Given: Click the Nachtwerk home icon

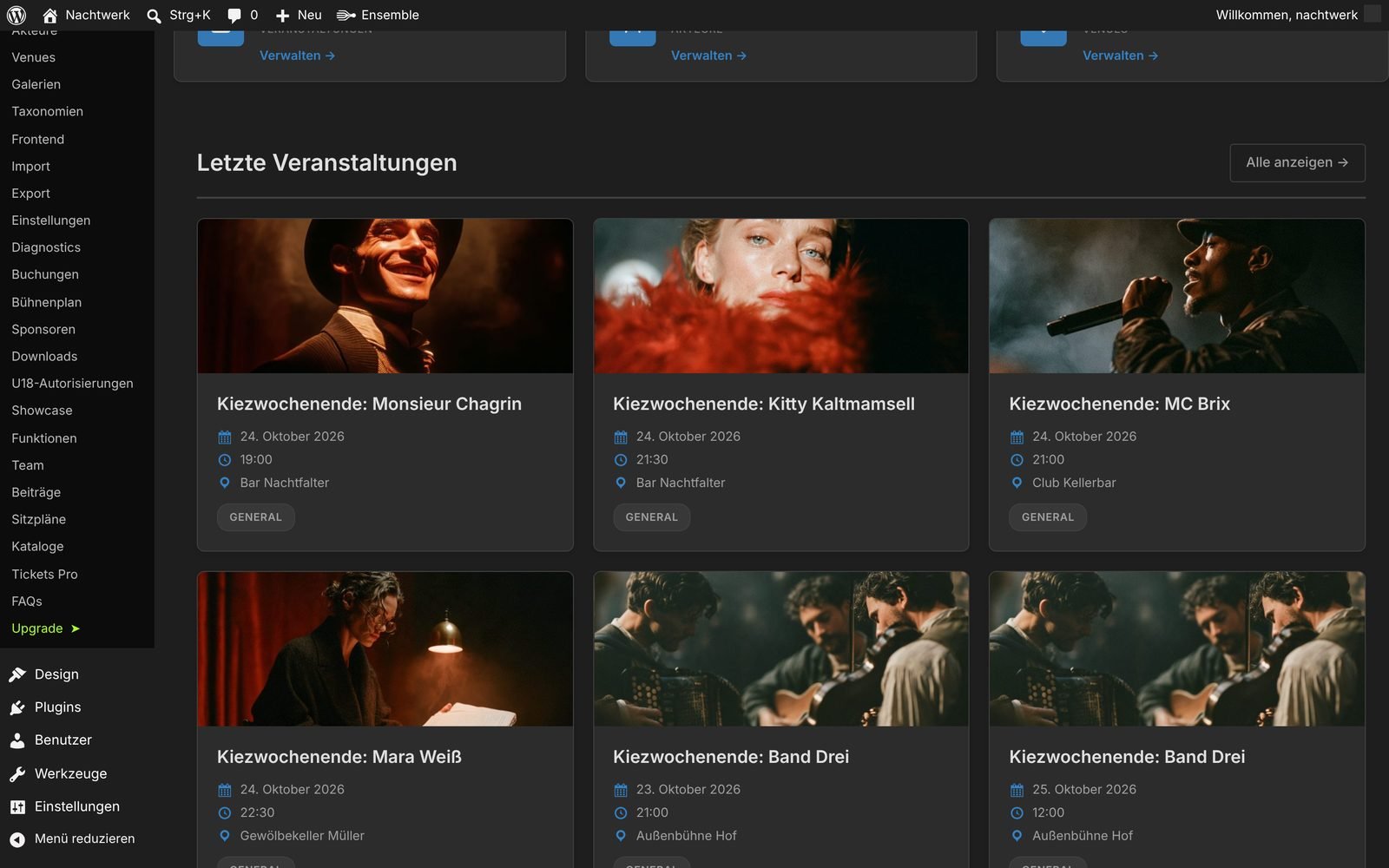Looking at the screenshot, I should pos(50,15).
